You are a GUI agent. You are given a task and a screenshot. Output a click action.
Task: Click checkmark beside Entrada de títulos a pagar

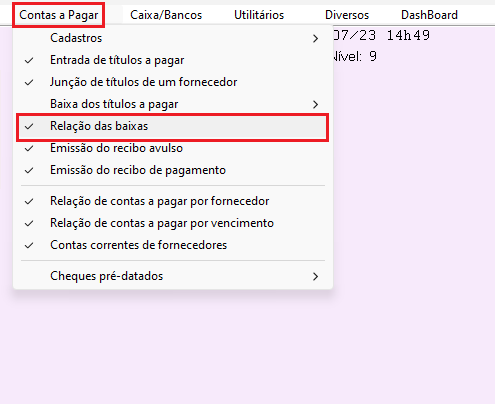pyautogui.click(x=29, y=61)
